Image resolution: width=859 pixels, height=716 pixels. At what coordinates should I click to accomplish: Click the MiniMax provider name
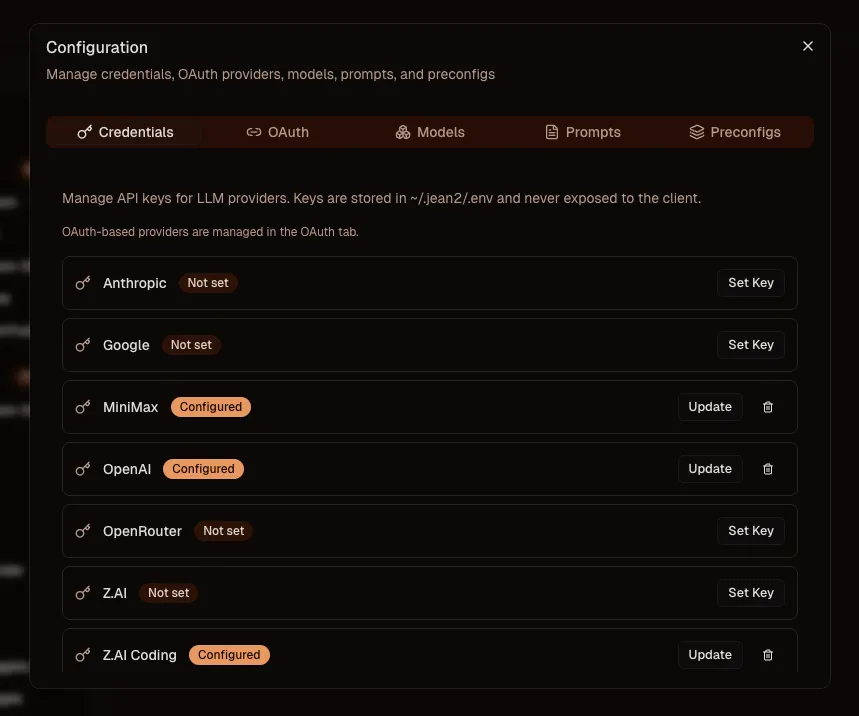(x=130, y=407)
